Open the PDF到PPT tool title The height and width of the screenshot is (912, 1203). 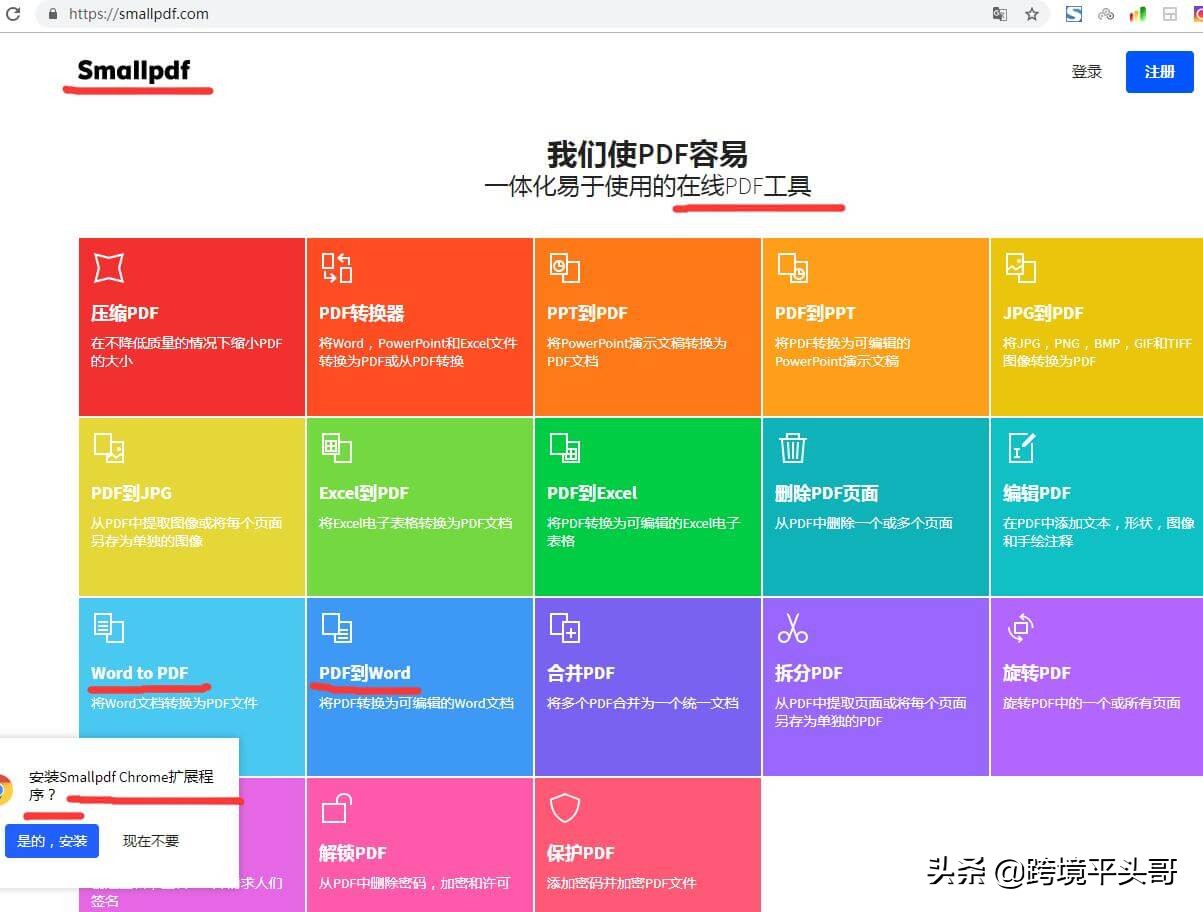point(815,313)
